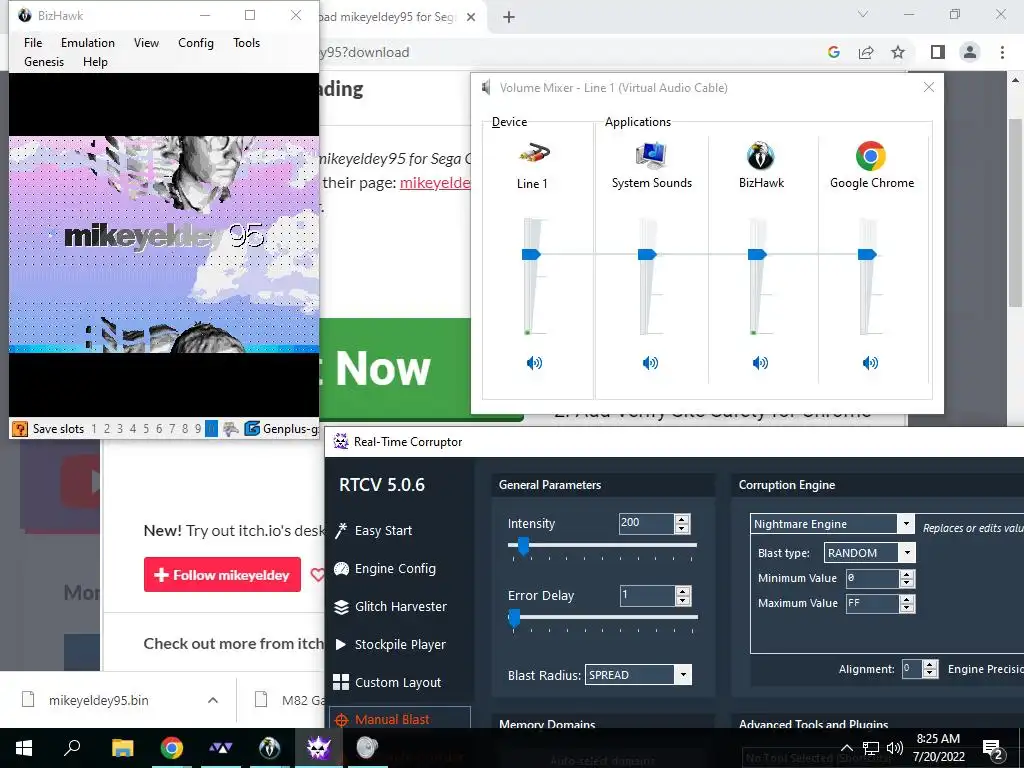Open the downloaded mikeyeldey95.bin file
1024x768 pixels.
coord(99,700)
